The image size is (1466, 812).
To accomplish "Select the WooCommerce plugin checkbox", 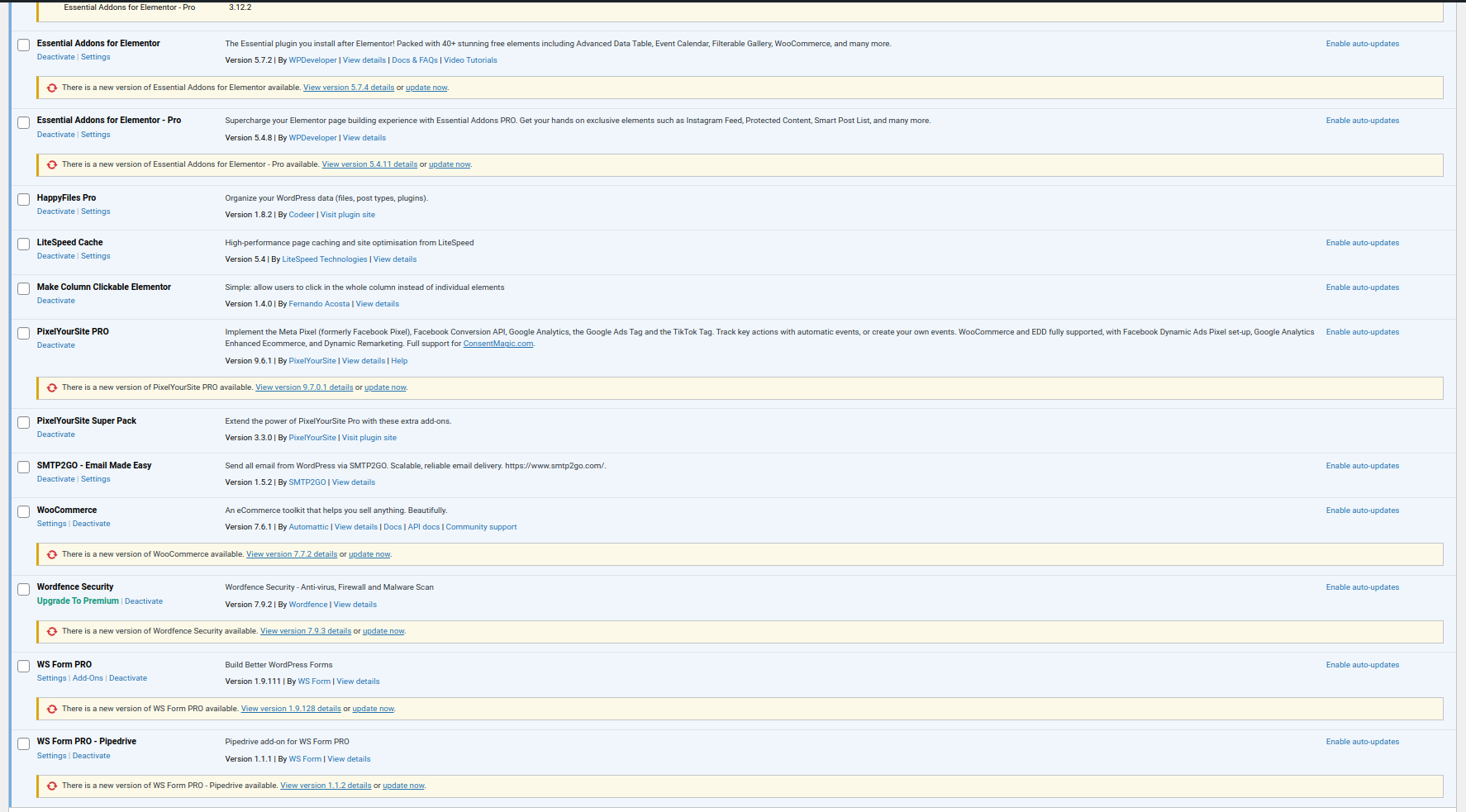I will pyautogui.click(x=24, y=511).
